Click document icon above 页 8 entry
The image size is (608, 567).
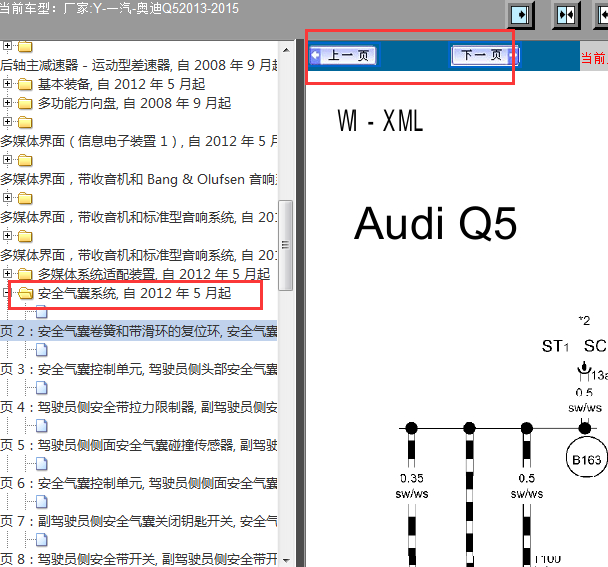coord(41,540)
